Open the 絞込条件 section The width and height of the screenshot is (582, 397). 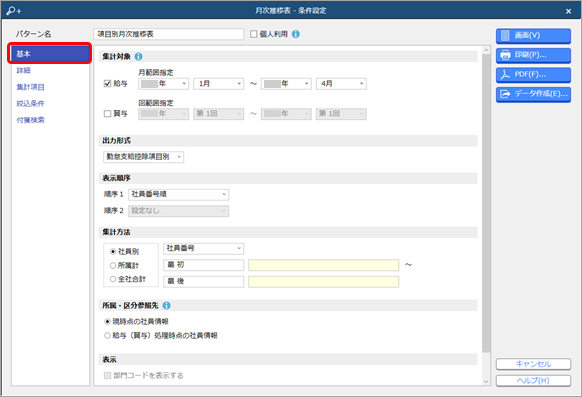tap(30, 104)
